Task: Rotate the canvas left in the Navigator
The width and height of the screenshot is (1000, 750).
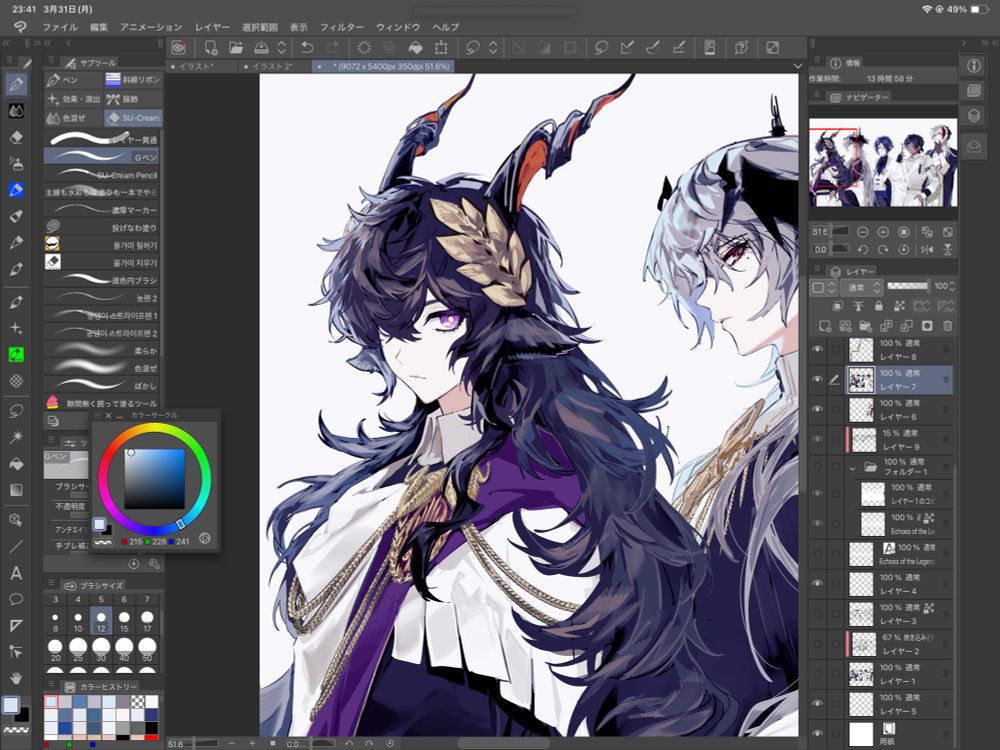Action: 863,249
